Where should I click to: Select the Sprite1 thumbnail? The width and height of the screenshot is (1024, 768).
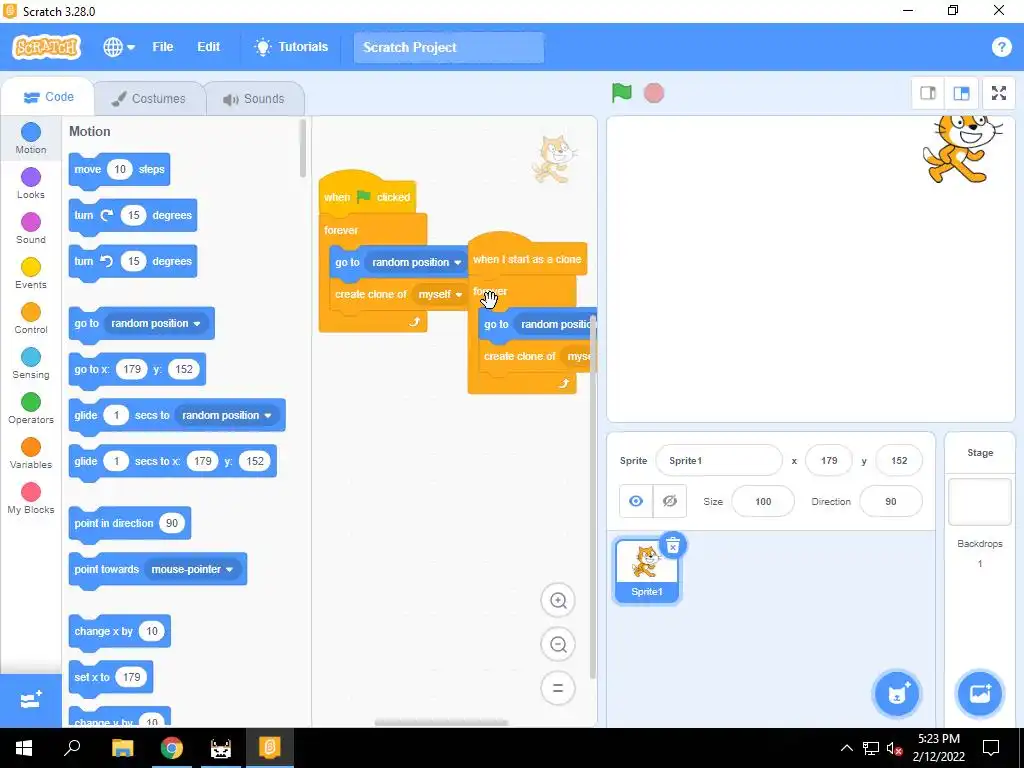pos(647,571)
